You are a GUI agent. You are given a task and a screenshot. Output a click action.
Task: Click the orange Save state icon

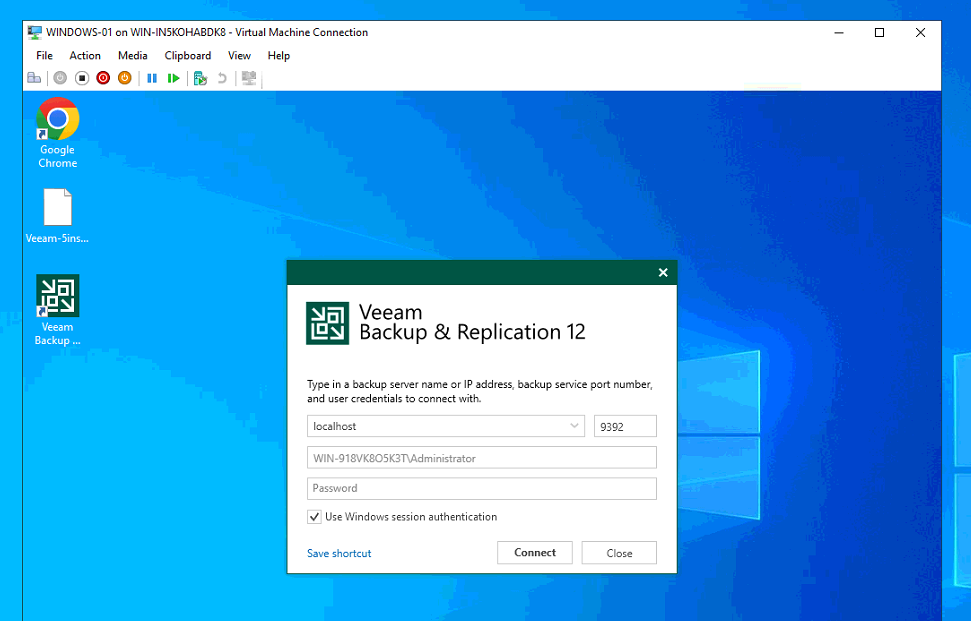pos(124,78)
